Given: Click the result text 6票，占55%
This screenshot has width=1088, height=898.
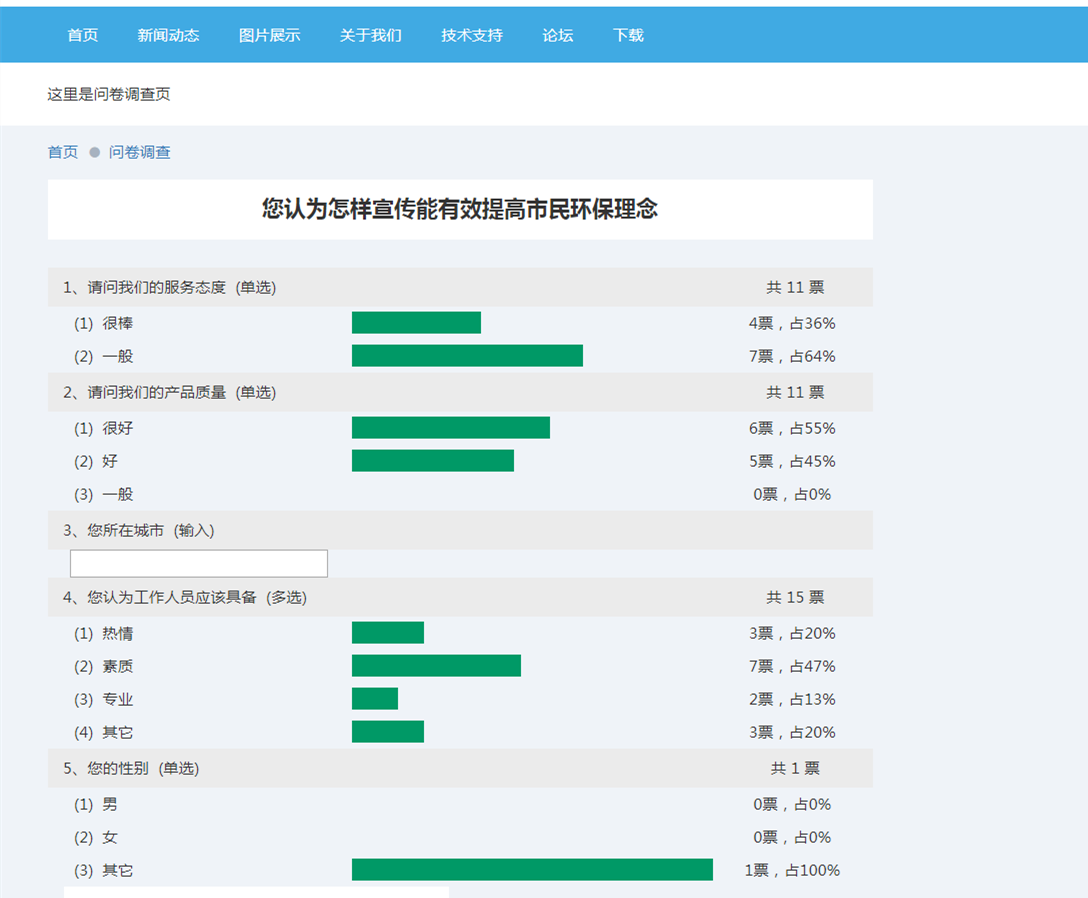Looking at the screenshot, I should [x=792, y=428].
